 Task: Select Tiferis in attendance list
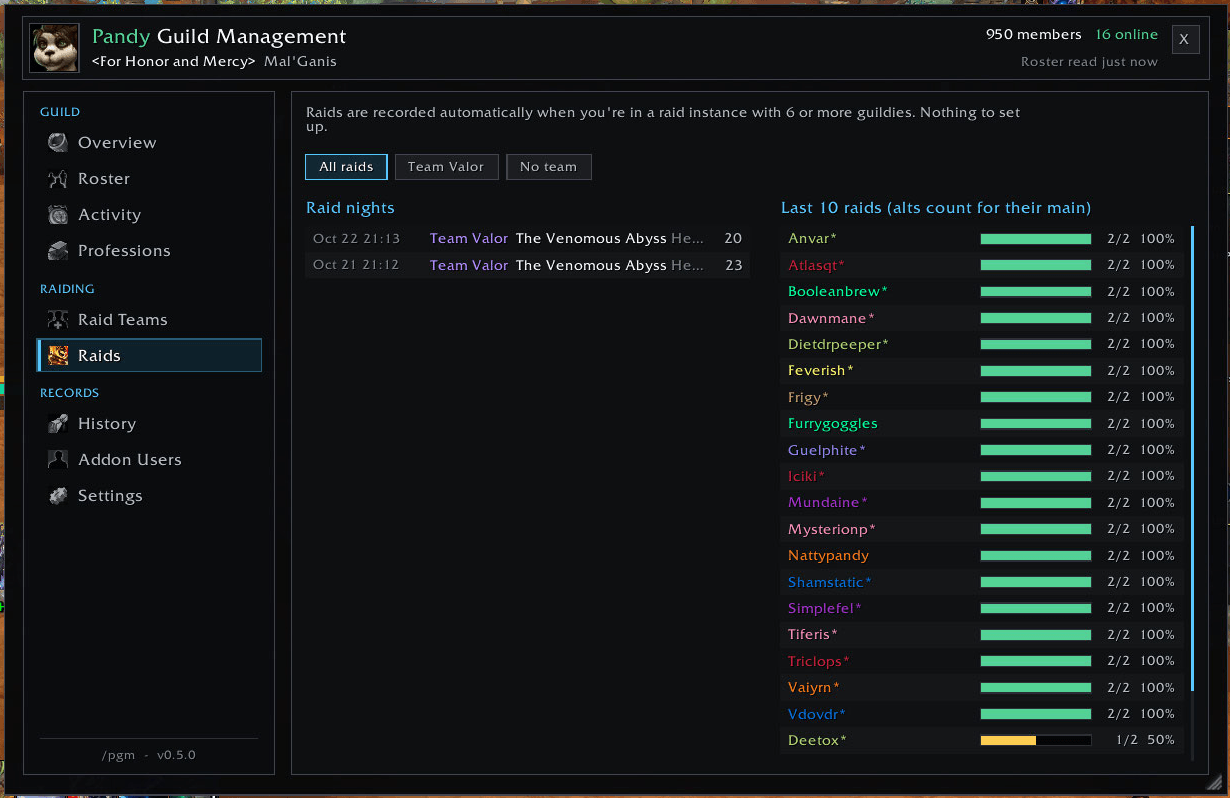tap(982, 635)
